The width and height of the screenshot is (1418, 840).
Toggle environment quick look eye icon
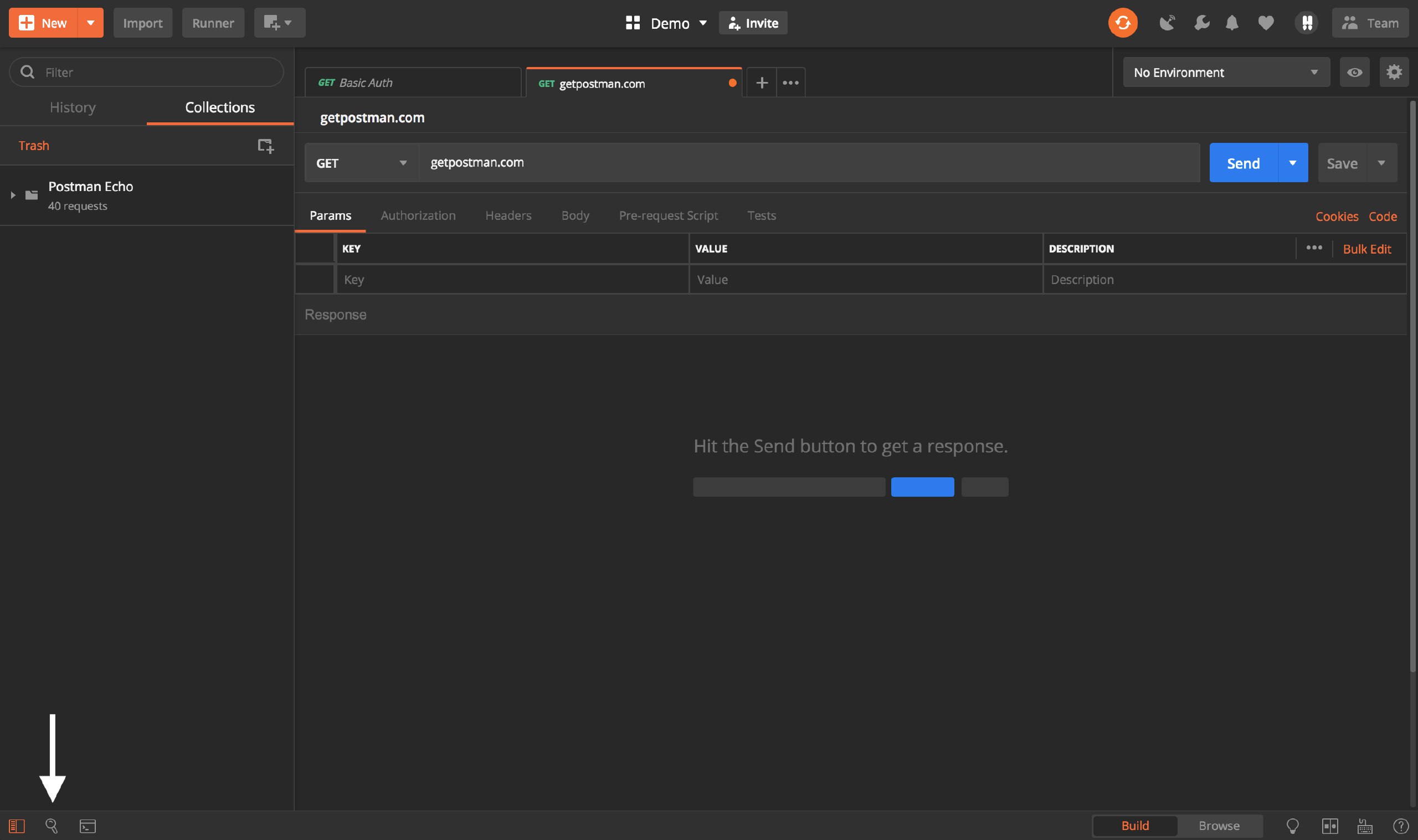1355,72
